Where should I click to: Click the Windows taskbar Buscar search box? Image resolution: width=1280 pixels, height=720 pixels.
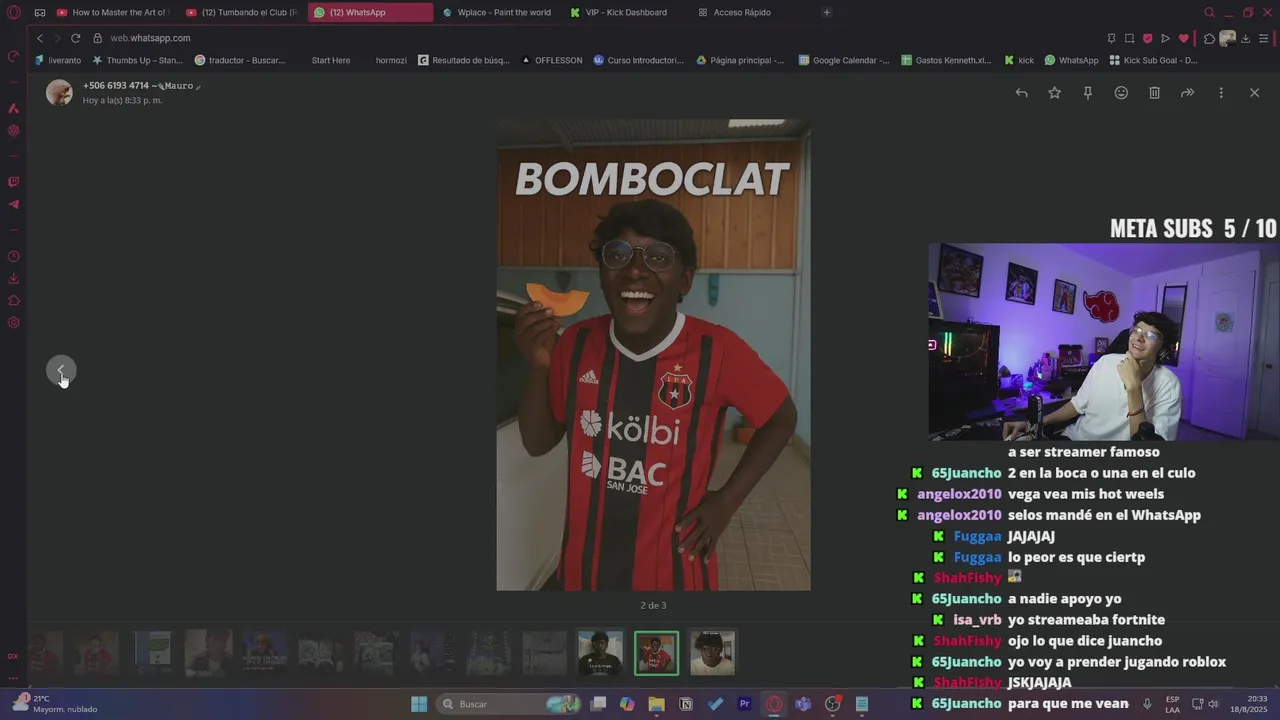(x=507, y=704)
